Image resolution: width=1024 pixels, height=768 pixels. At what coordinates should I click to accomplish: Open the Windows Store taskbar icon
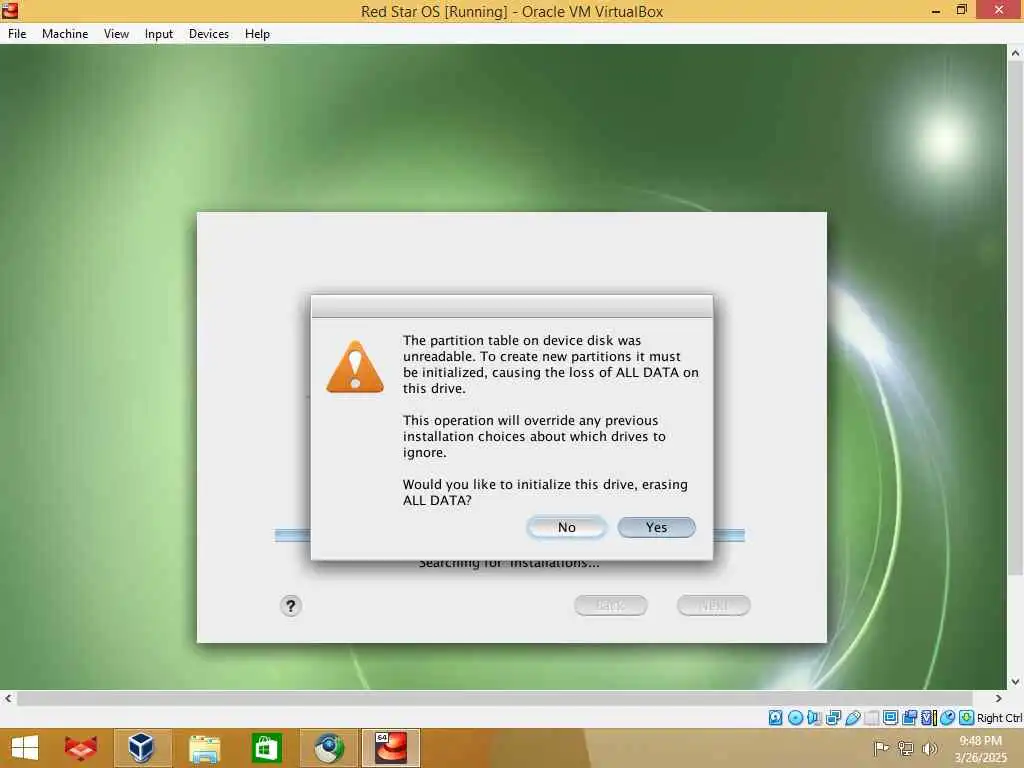266,748
